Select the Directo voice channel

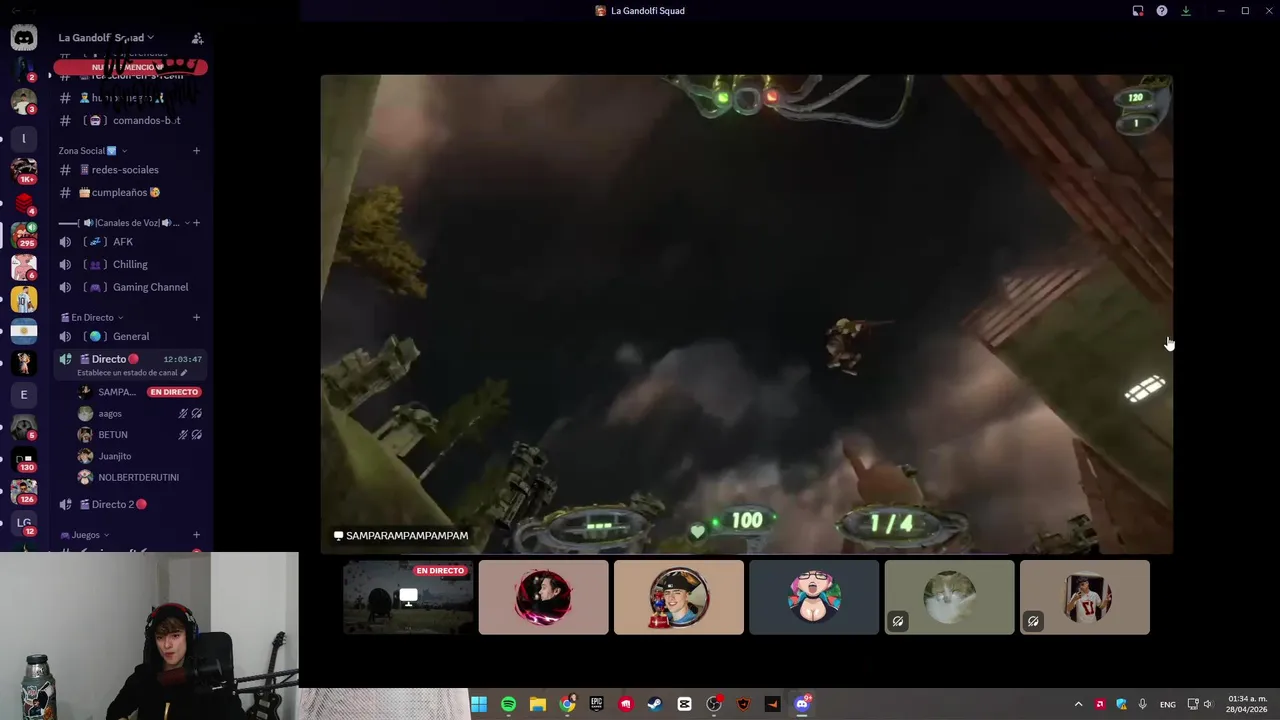click(x=130, y=365)
